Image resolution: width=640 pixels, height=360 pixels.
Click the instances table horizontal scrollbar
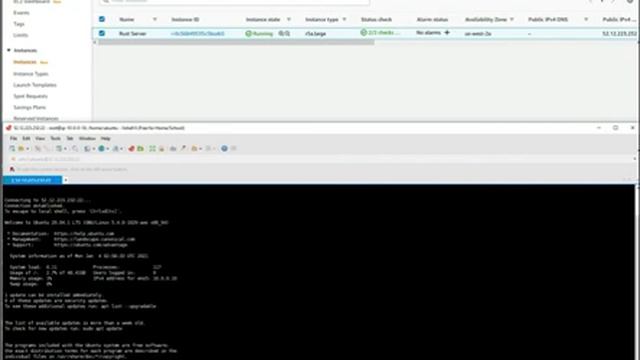(x=236, y=42)
